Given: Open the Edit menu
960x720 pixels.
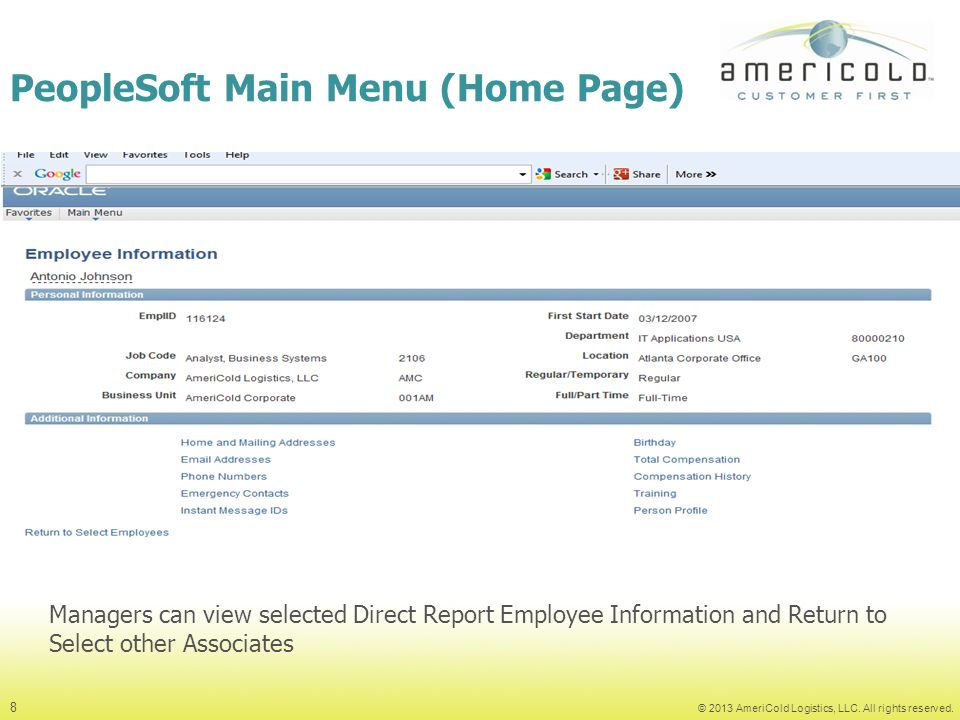Looking at the screenshot, I should click(59, 155).
